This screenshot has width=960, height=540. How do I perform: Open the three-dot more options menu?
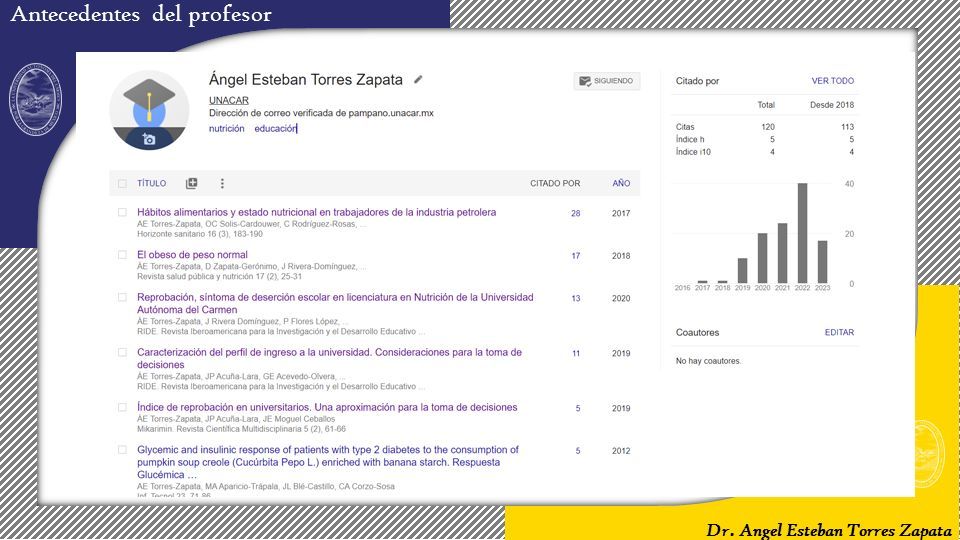(222, 183)
